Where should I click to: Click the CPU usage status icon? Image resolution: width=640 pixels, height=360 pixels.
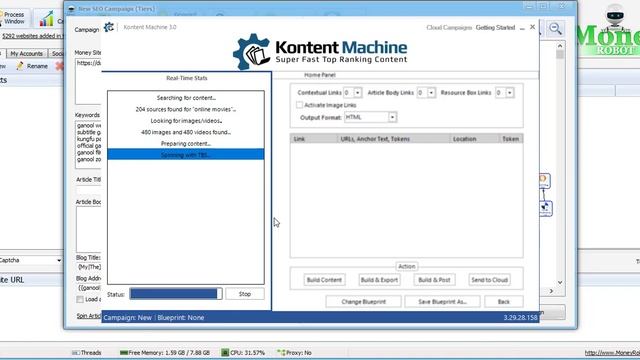tap(225, 353)
